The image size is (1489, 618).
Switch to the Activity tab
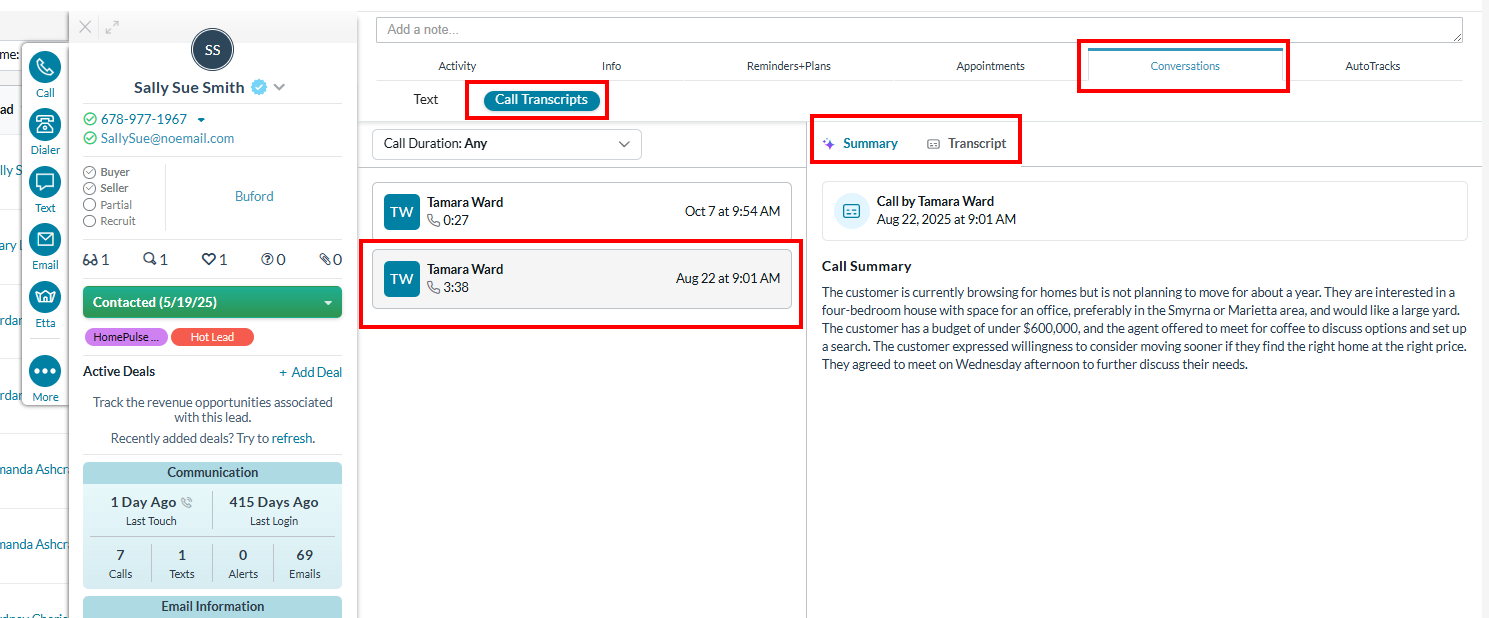(x=457, y=66)
